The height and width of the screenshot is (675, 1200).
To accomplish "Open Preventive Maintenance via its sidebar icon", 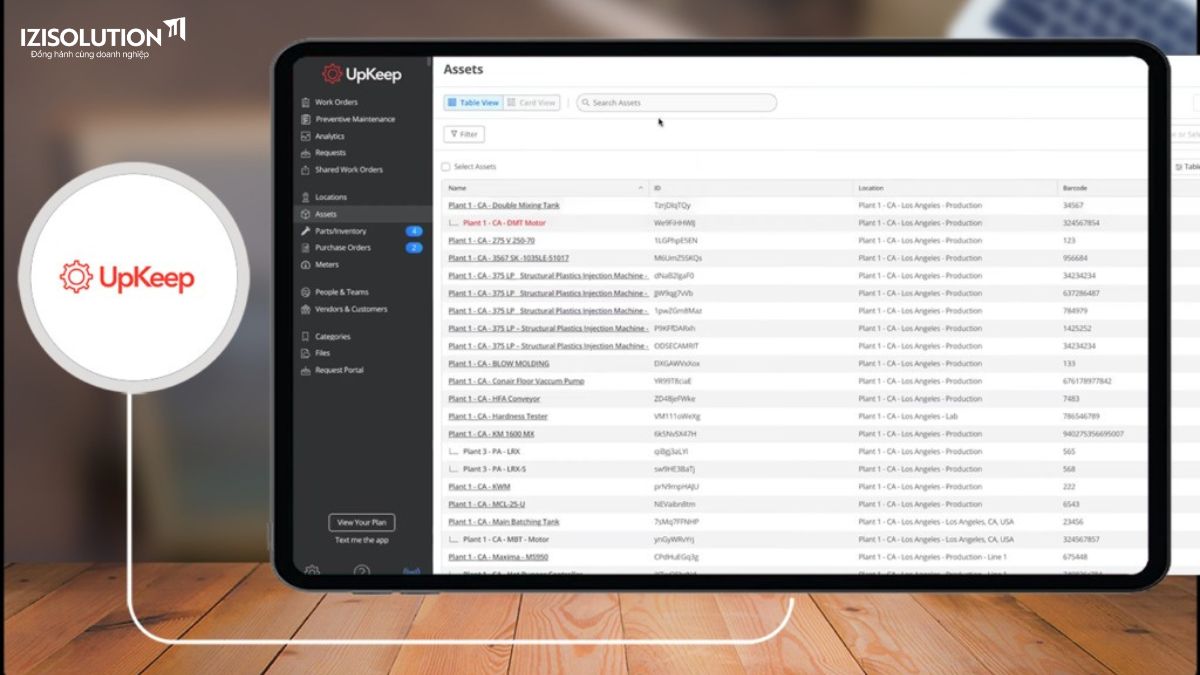I will coord(306,119).
